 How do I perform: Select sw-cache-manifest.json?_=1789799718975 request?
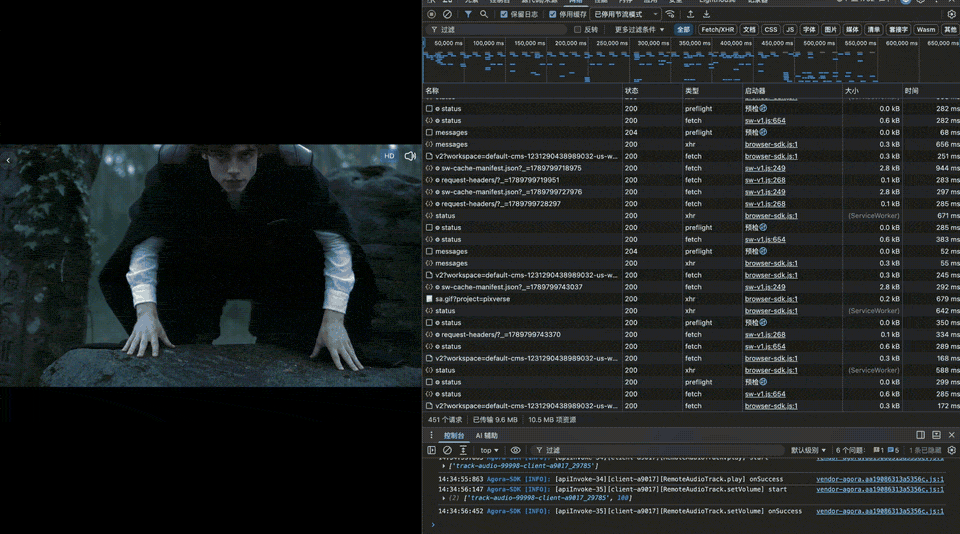(511, 168)
